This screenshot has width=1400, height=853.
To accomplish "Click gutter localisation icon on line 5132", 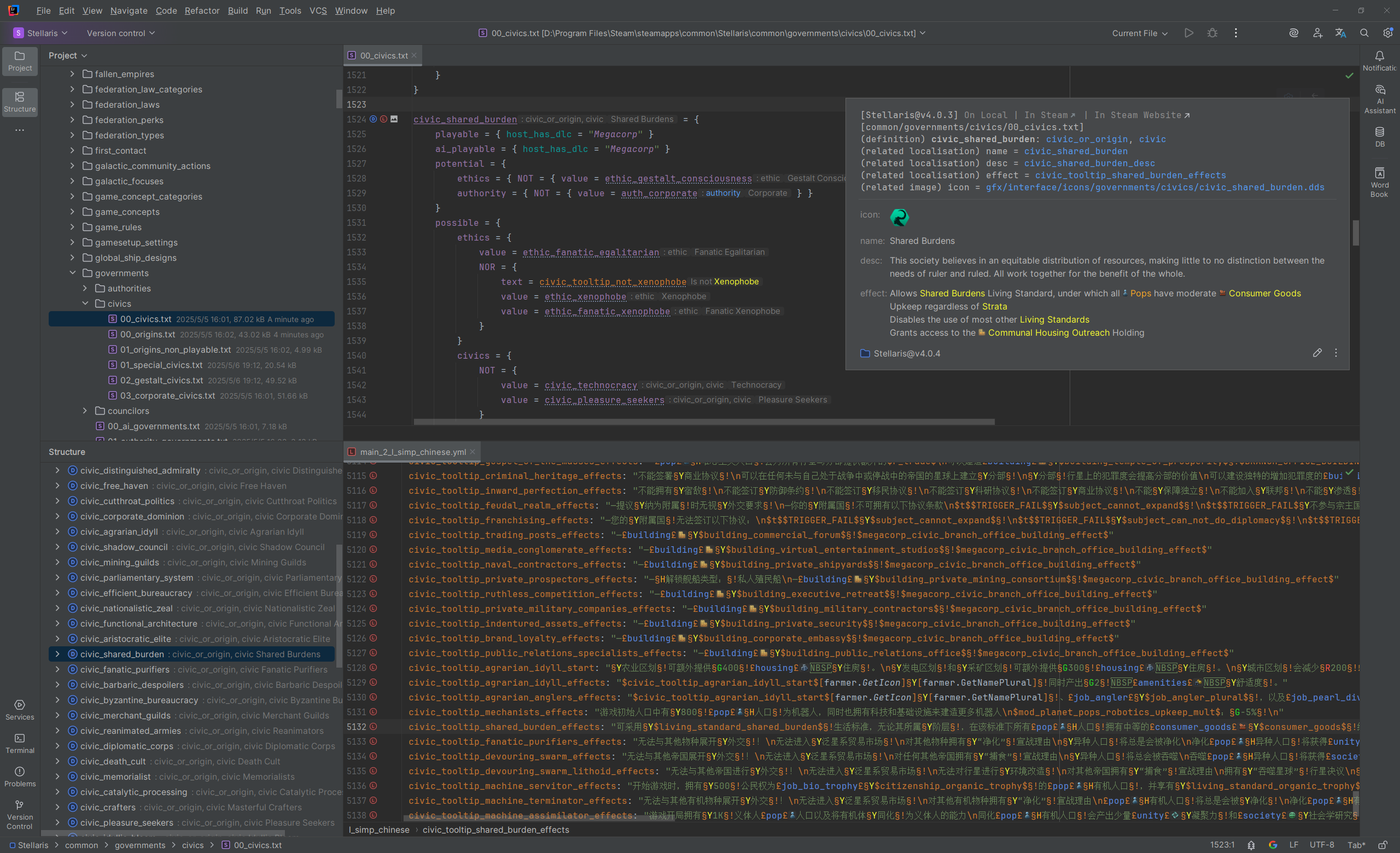I will pos(374,726).
